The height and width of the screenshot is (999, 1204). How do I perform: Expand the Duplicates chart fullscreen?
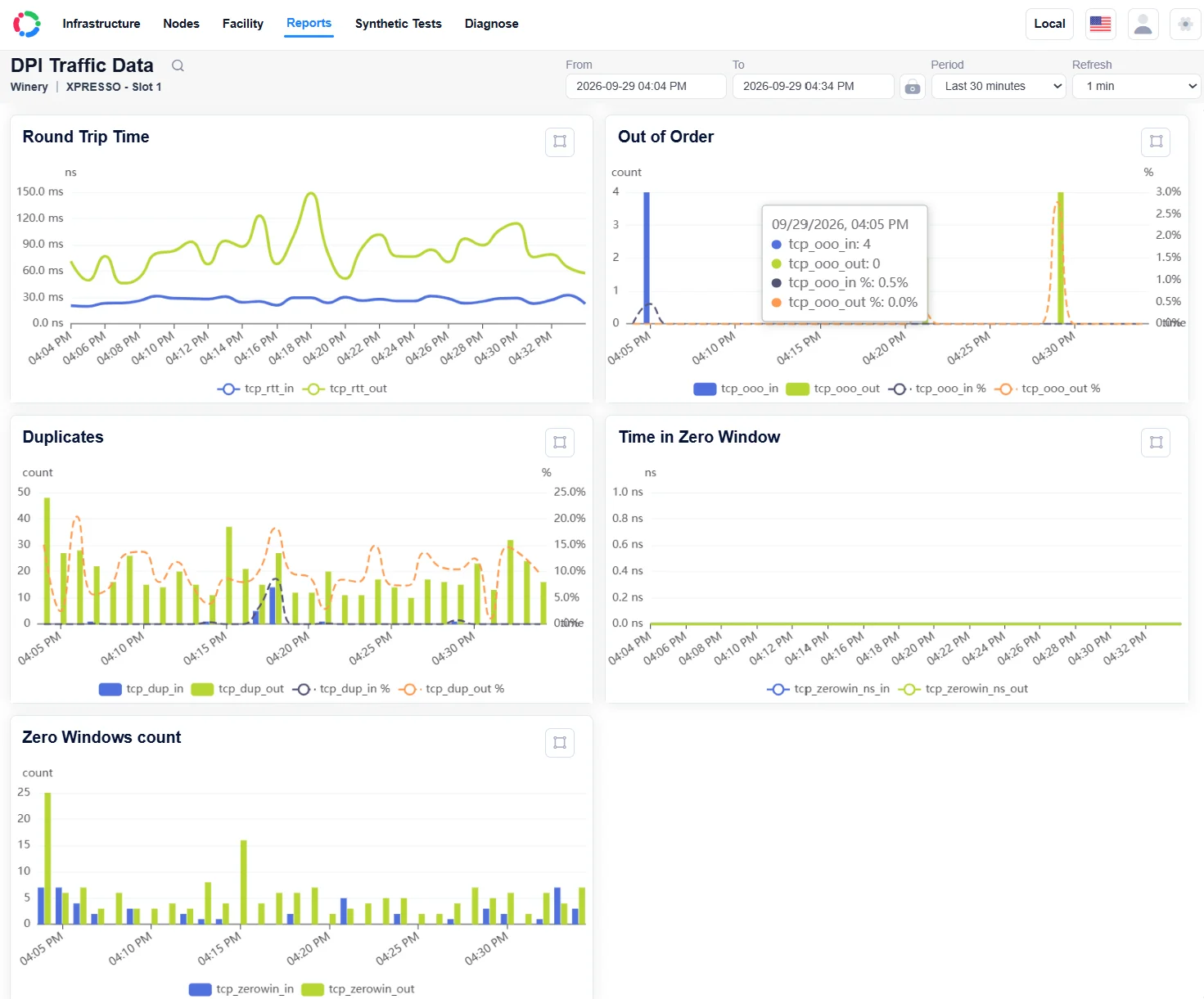point(560,442)
